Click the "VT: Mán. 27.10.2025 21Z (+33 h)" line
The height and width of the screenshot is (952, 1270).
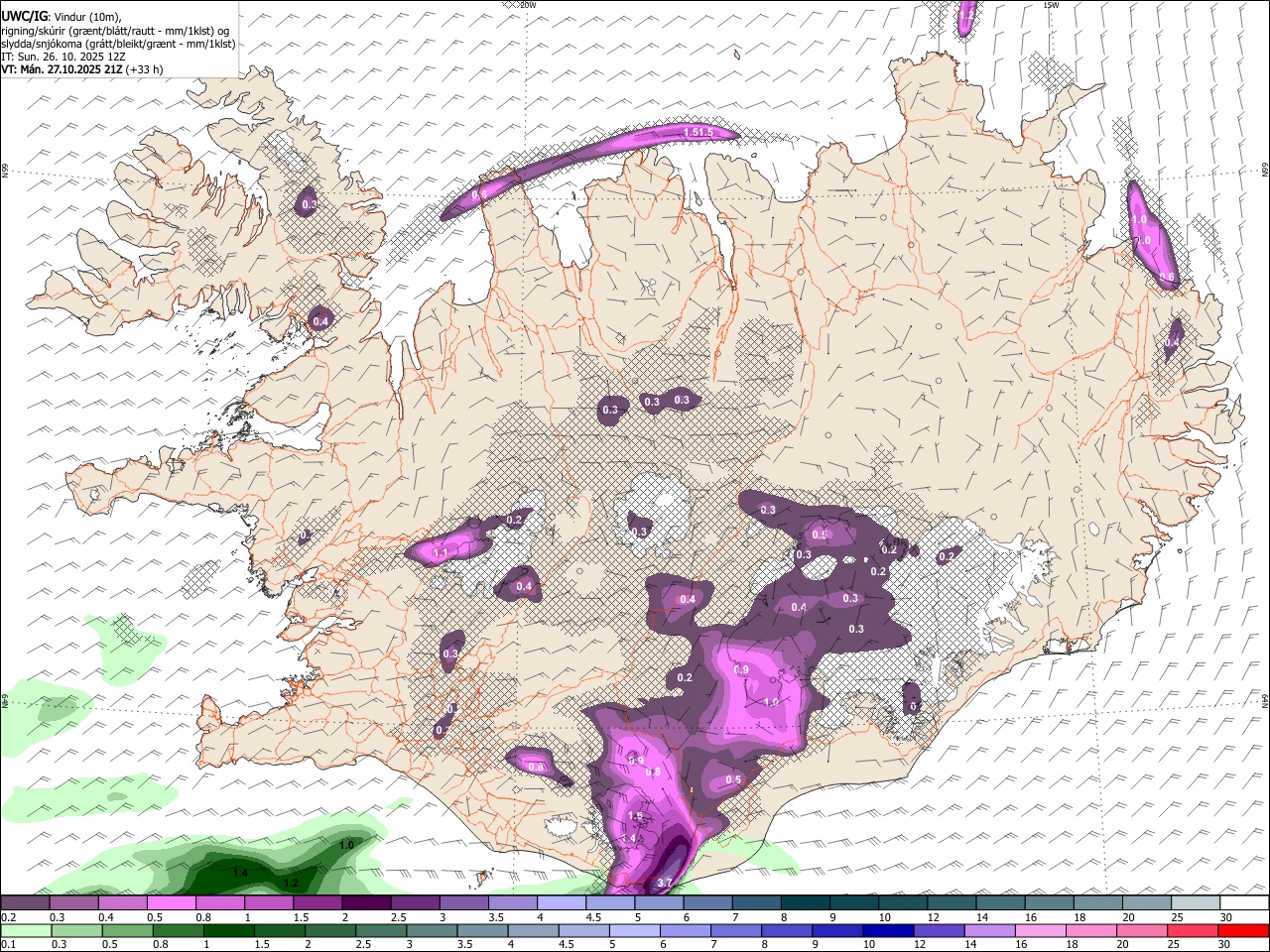tap(82, 69)
